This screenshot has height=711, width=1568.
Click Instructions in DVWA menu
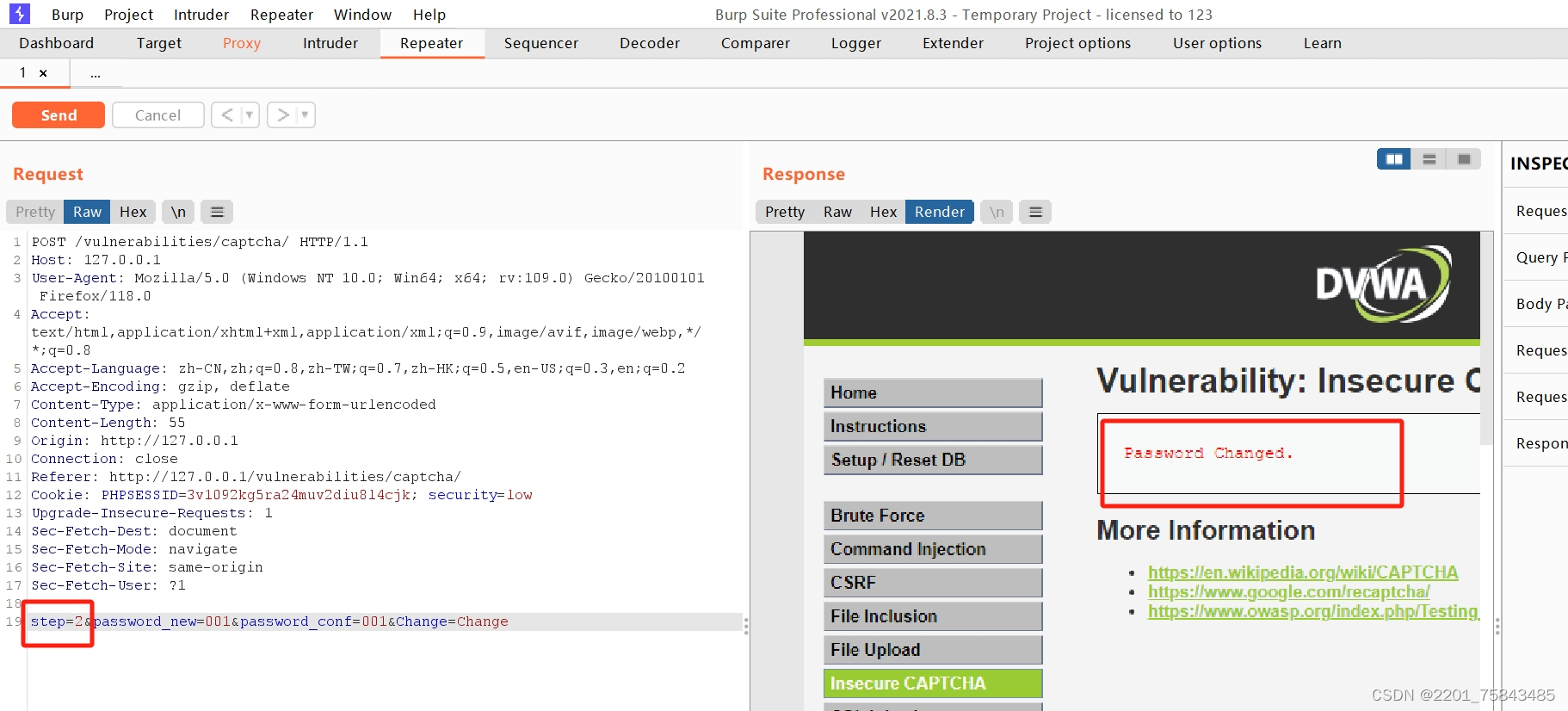pos(933,426)
